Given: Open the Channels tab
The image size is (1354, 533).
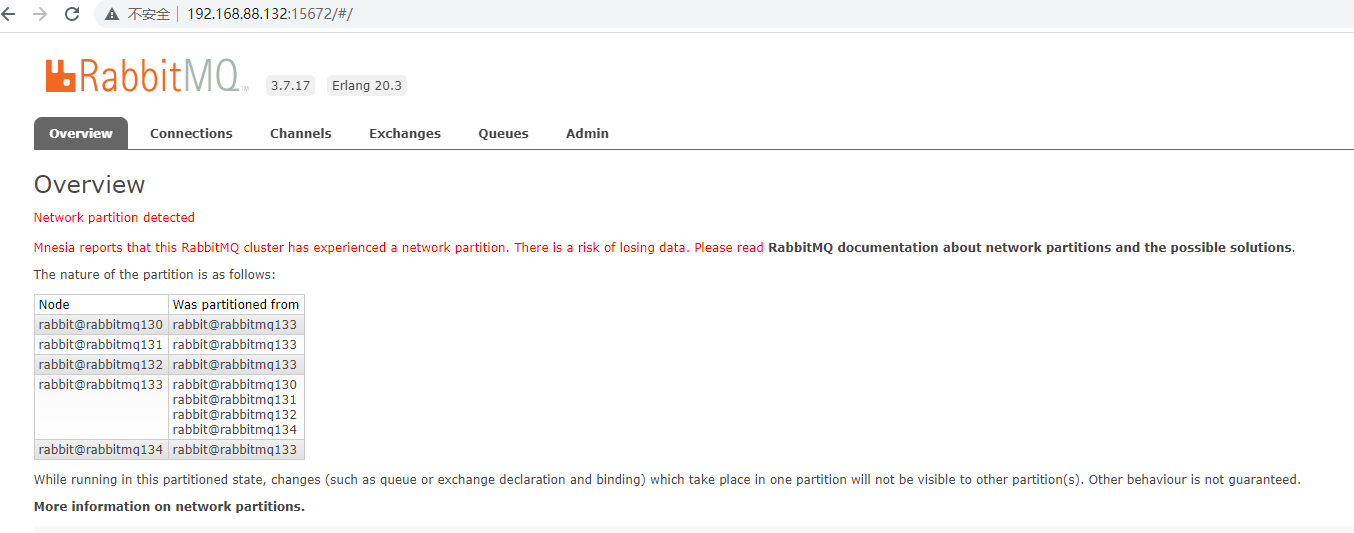Looking at the screenshot, I should tap(301, 133).
